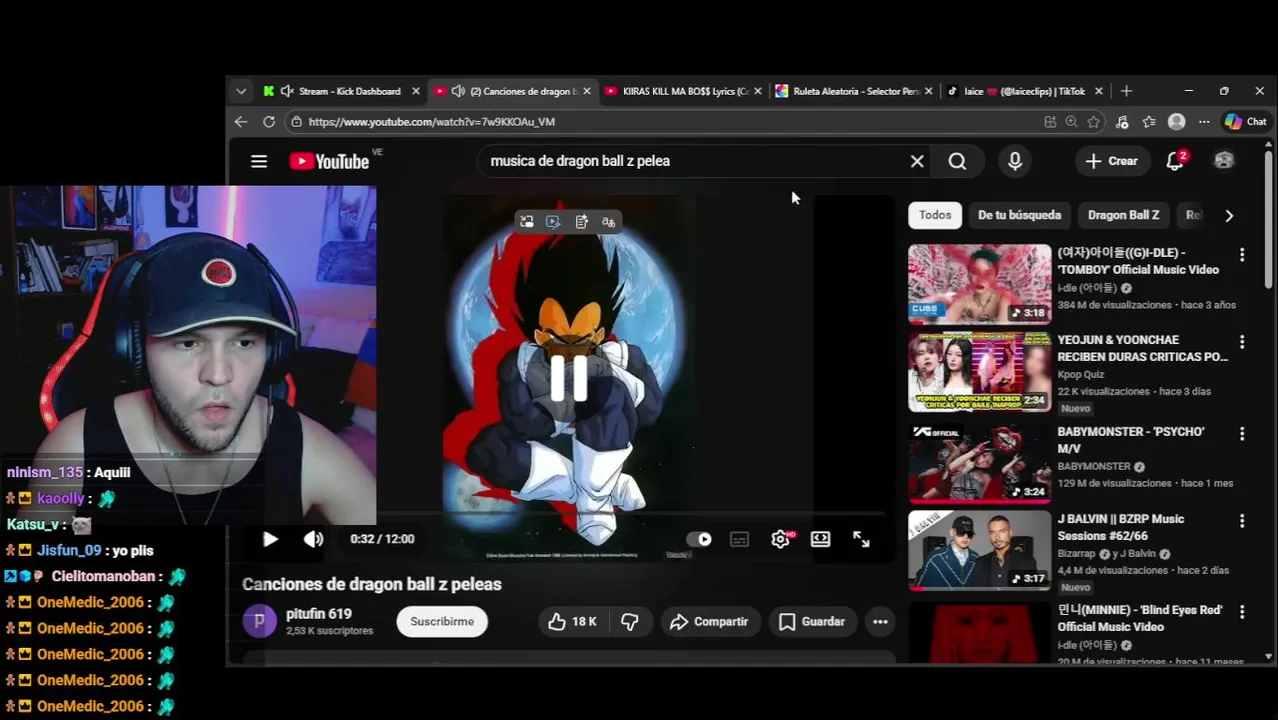Click the translate overlay icon on the video
The image size is (1278, 720).
click(608, 222)
